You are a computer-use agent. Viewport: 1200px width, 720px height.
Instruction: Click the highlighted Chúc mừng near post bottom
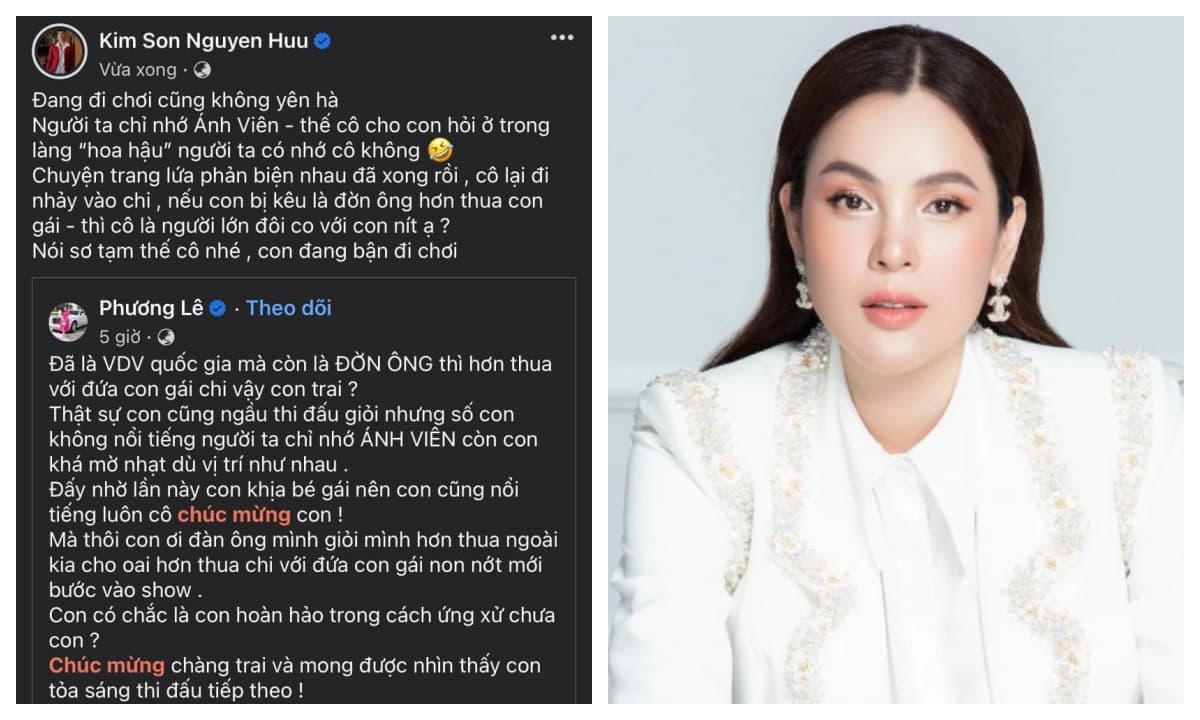(x=105, y=665)
